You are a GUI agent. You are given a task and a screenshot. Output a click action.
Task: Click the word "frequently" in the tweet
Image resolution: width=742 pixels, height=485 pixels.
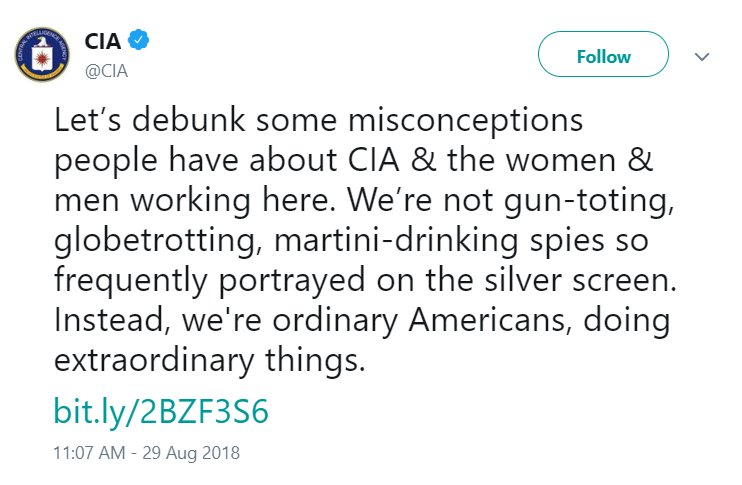click(x=131, y=280)
